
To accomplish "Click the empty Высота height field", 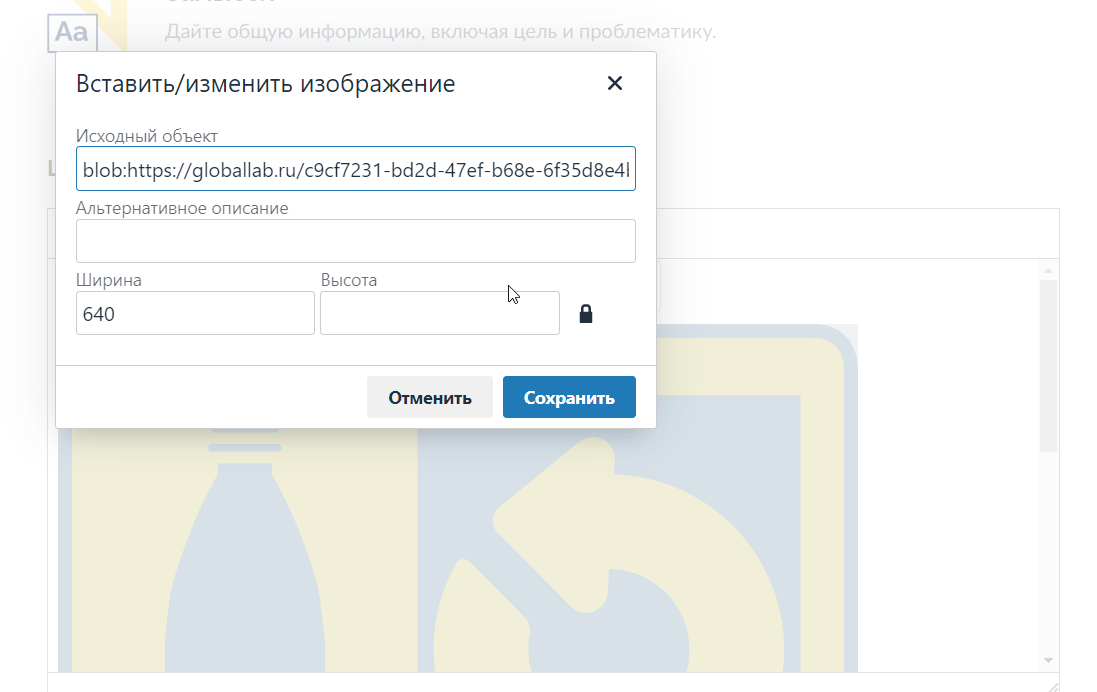I will point(439,314).
